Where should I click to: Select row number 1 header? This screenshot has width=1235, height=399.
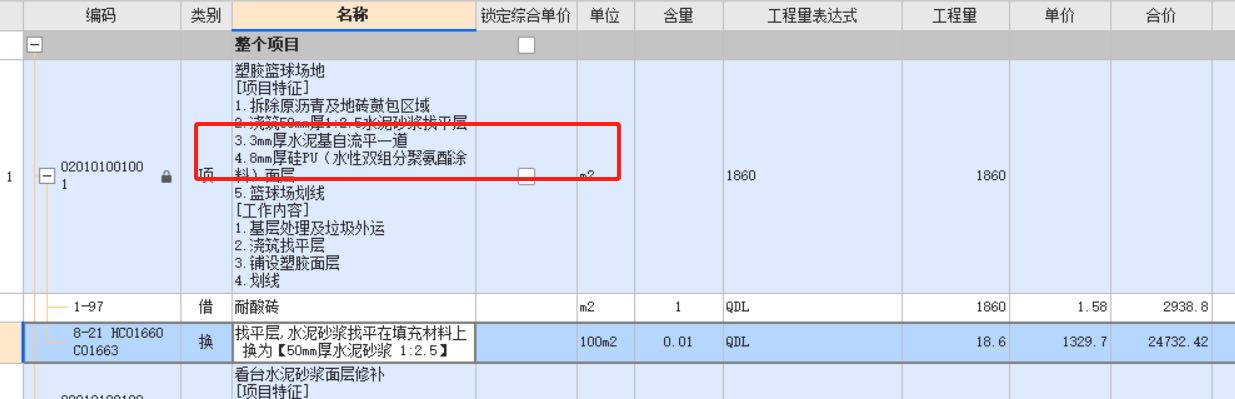coord(10,176)
